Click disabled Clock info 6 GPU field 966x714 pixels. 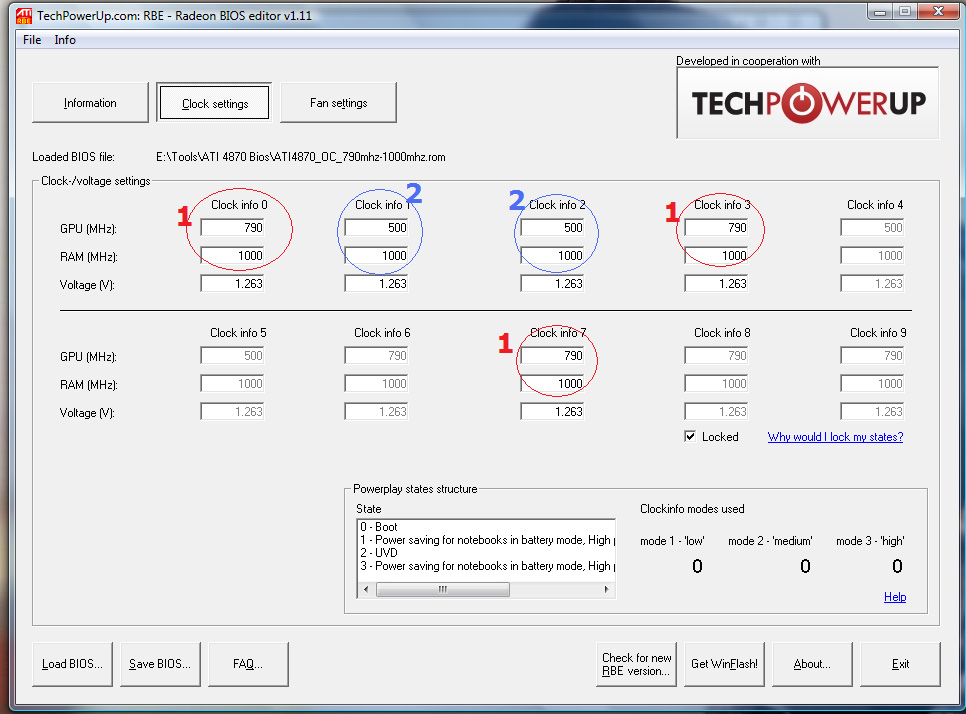tap(376, 356)
